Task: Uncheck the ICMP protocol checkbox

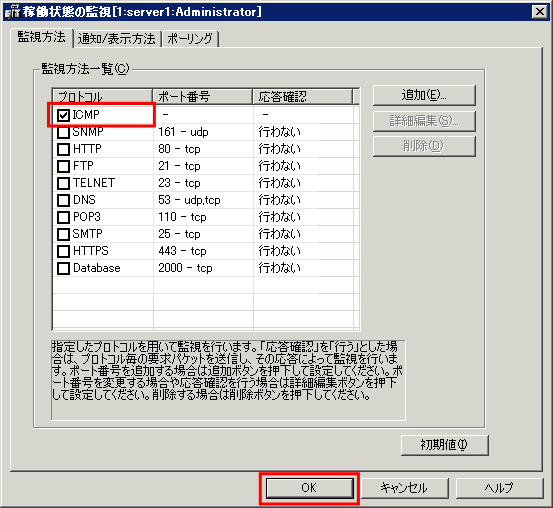Action: click(x=63, y=115)
